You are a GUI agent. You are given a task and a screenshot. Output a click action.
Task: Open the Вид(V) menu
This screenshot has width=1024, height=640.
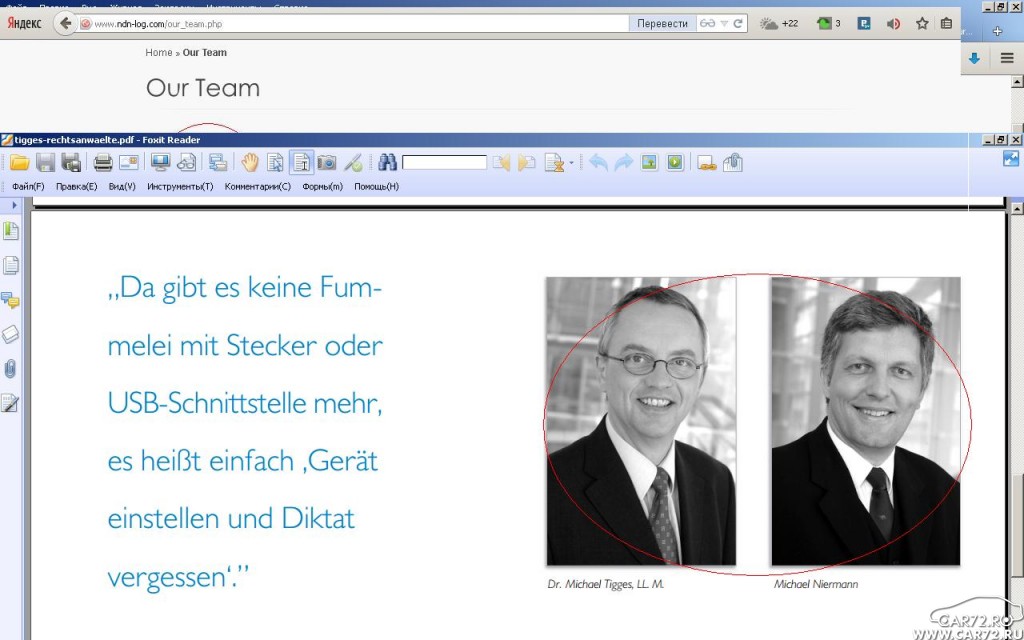click(x=122, y=187)
